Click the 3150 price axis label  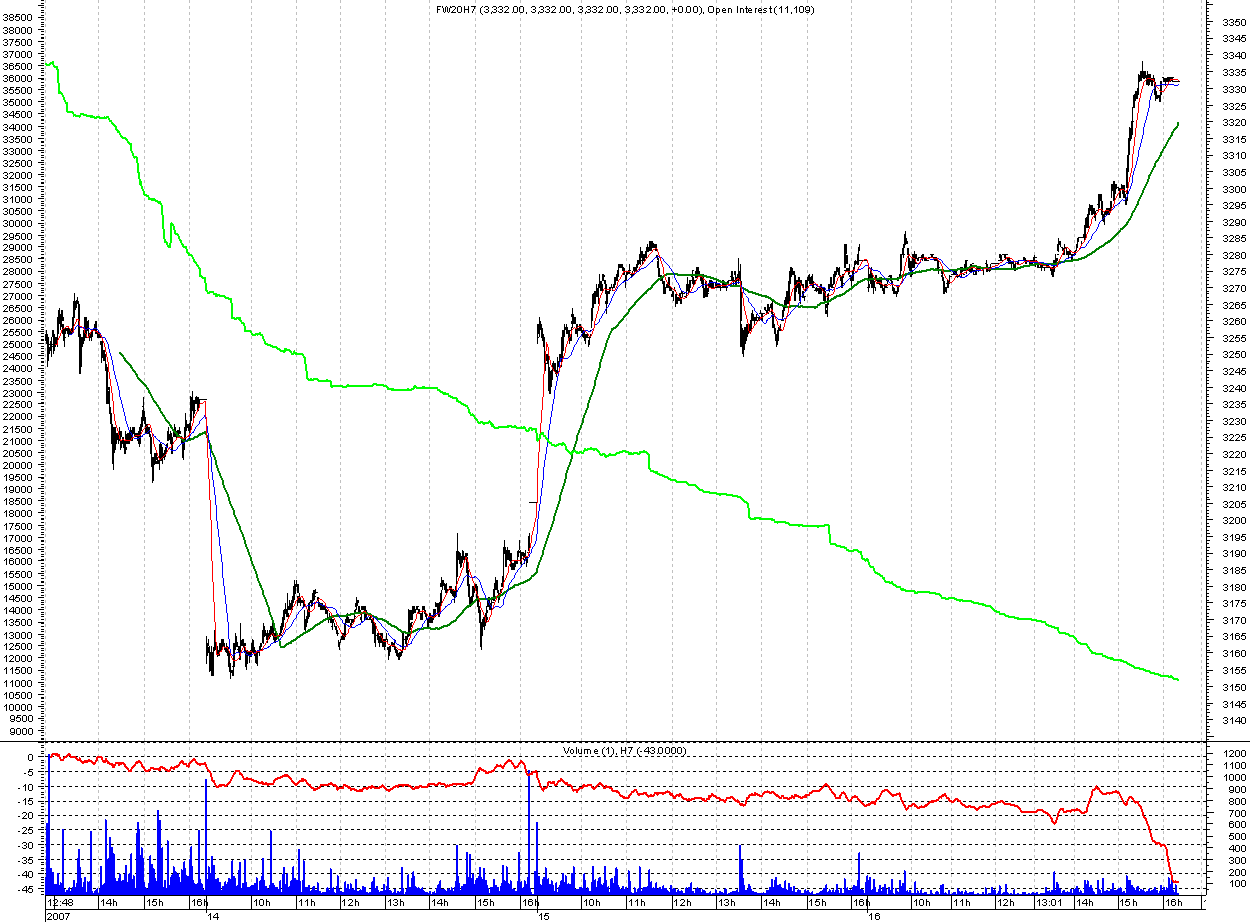1233,687
